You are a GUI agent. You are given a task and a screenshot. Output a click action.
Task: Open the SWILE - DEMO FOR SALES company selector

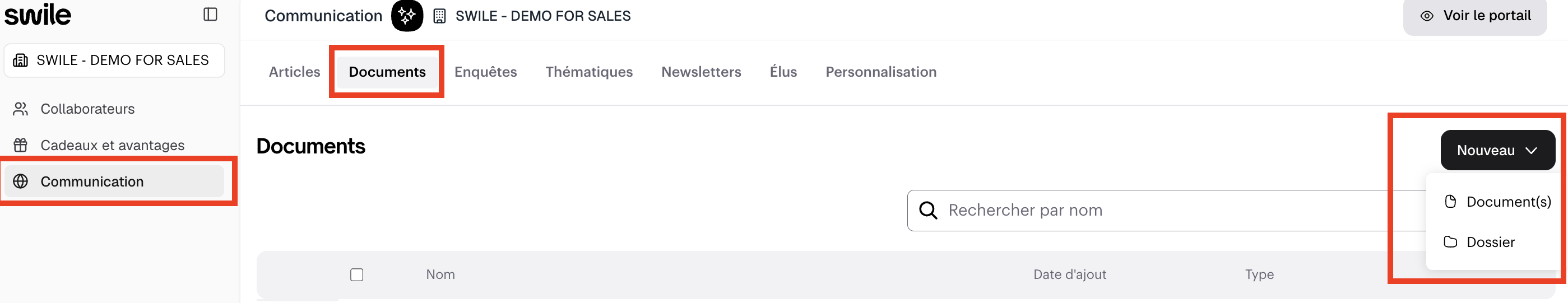pyautogui.click(x=114, y=60)
